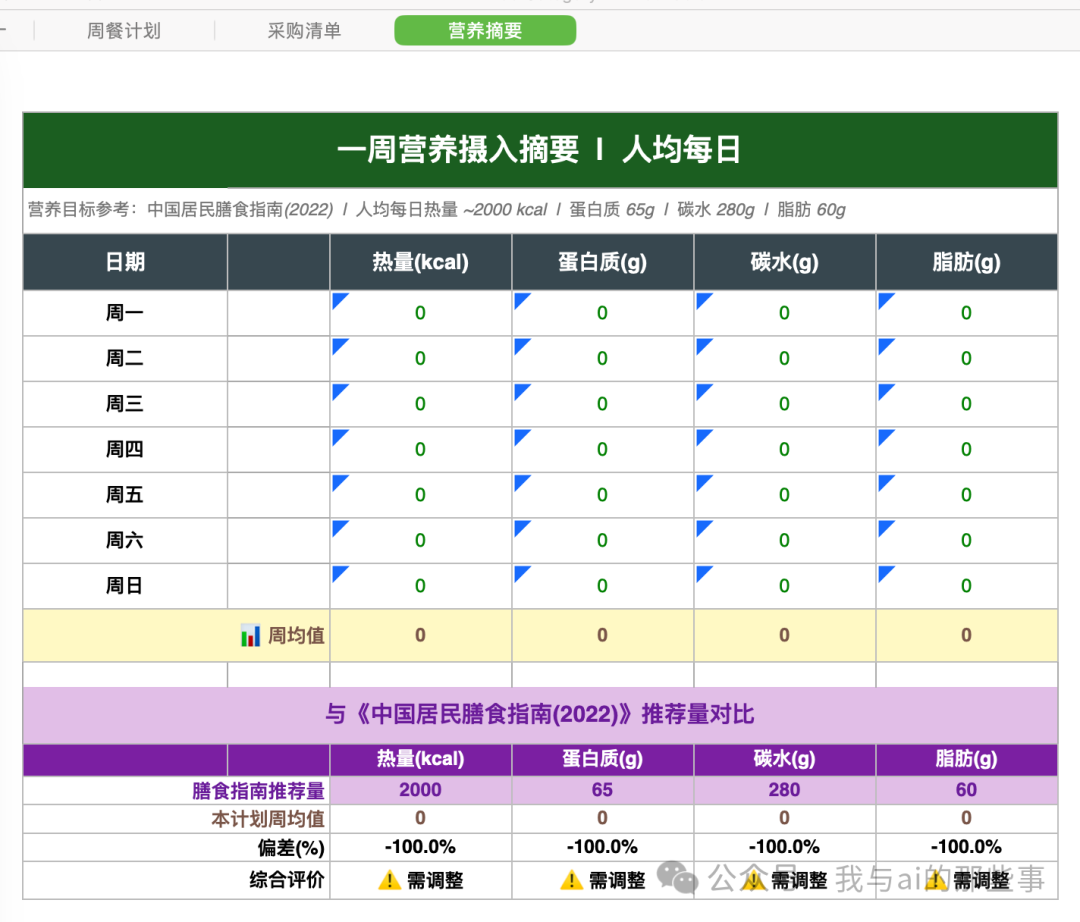Screen dimensions: 1080x922
Task: Select 热量 deviation -100.0% cell
Action: [x=420, y=847]
